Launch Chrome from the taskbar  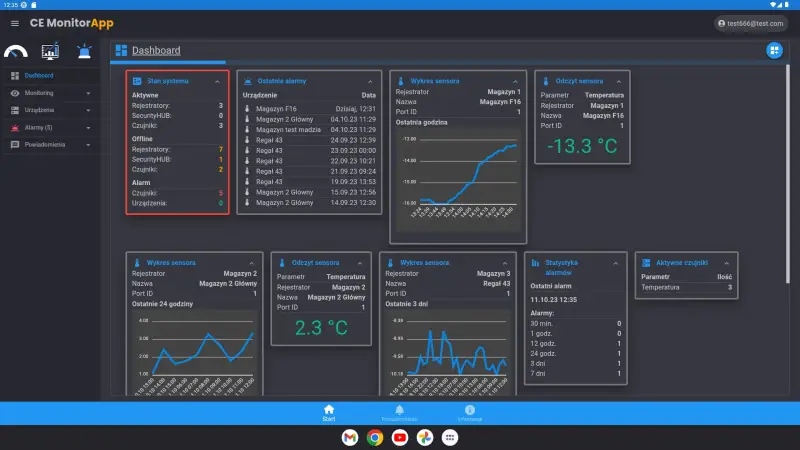pos(375,437)
